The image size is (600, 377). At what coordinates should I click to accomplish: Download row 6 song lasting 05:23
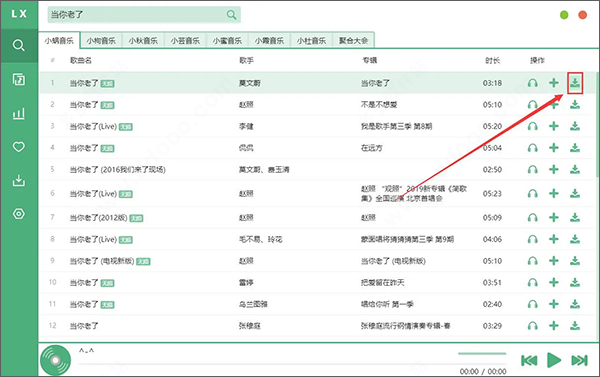pyautogui.click(x=575, y=194)
